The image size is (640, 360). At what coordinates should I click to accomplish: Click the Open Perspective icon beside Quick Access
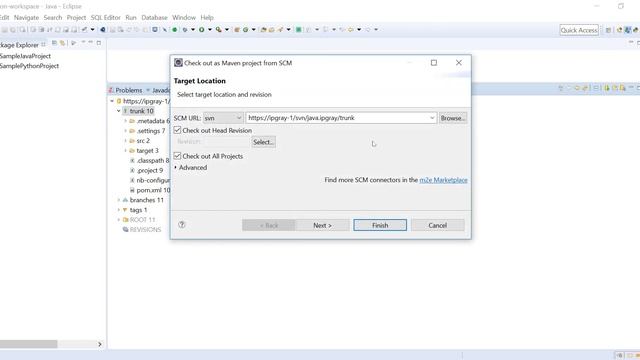609,30
